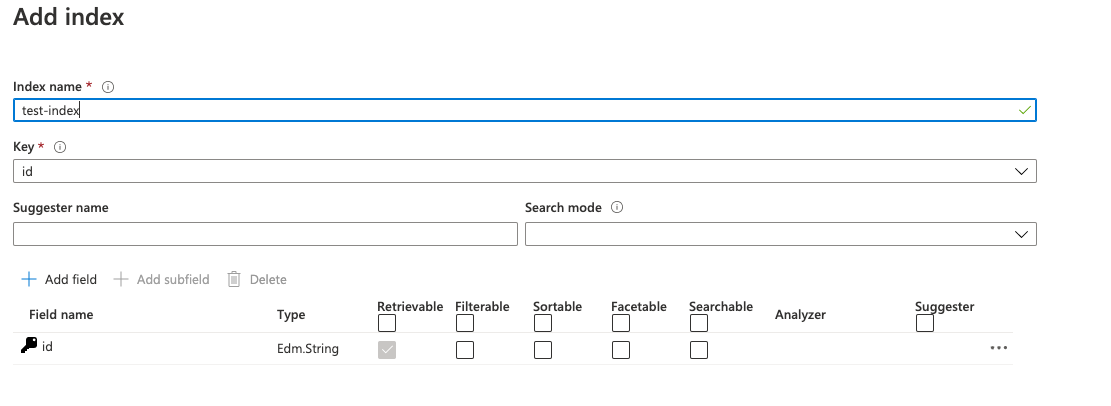Select the Suggester column header checkbox

click(x=925, y=323)
